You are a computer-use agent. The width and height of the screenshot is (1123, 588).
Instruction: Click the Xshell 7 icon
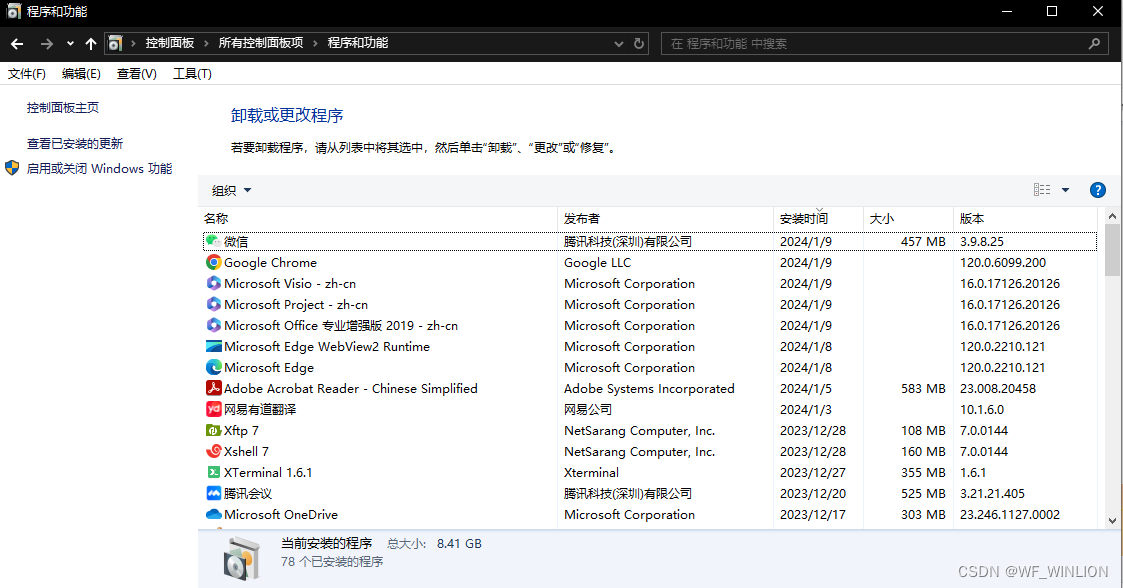[x=213, y=451]
